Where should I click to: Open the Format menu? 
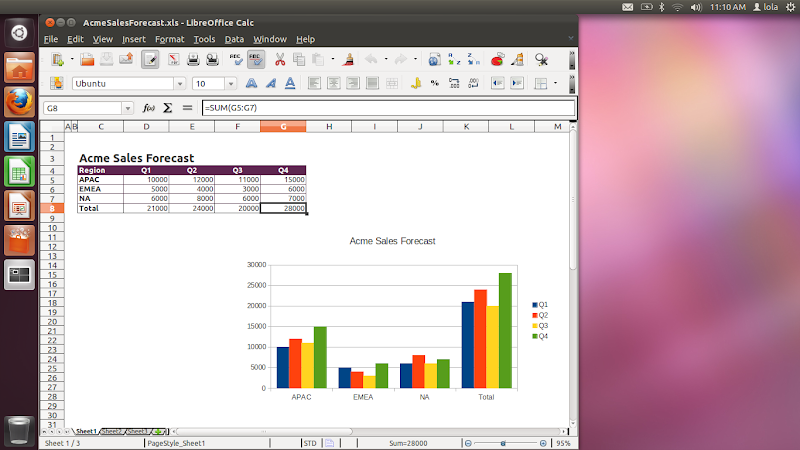[x=169, y=39]
